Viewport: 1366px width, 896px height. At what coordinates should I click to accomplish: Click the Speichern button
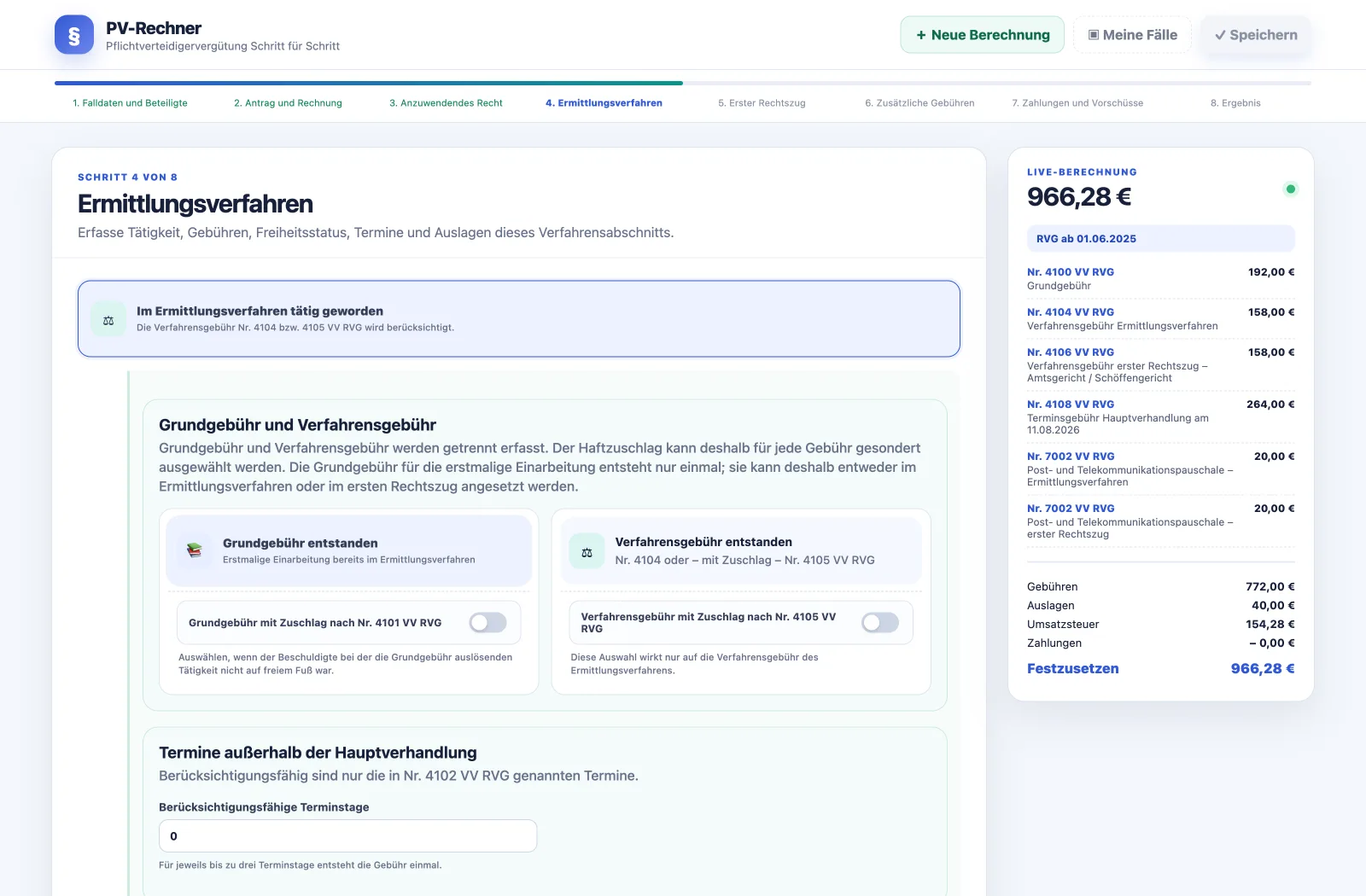click(x=1256, y=35)
